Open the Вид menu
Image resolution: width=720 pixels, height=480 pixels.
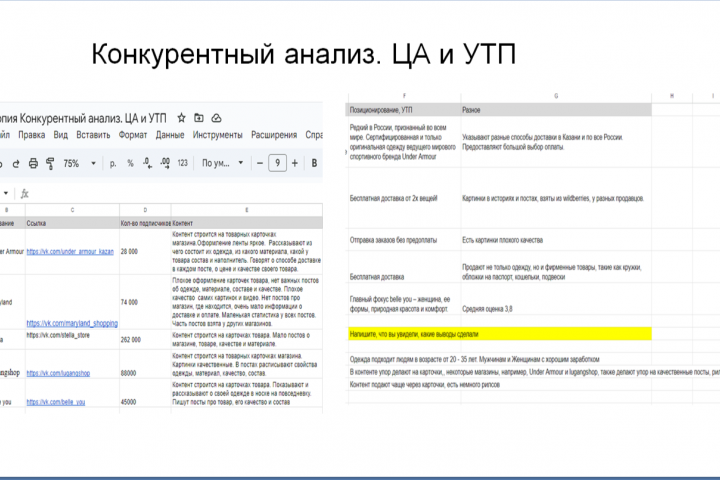click(x=61, y=135)
